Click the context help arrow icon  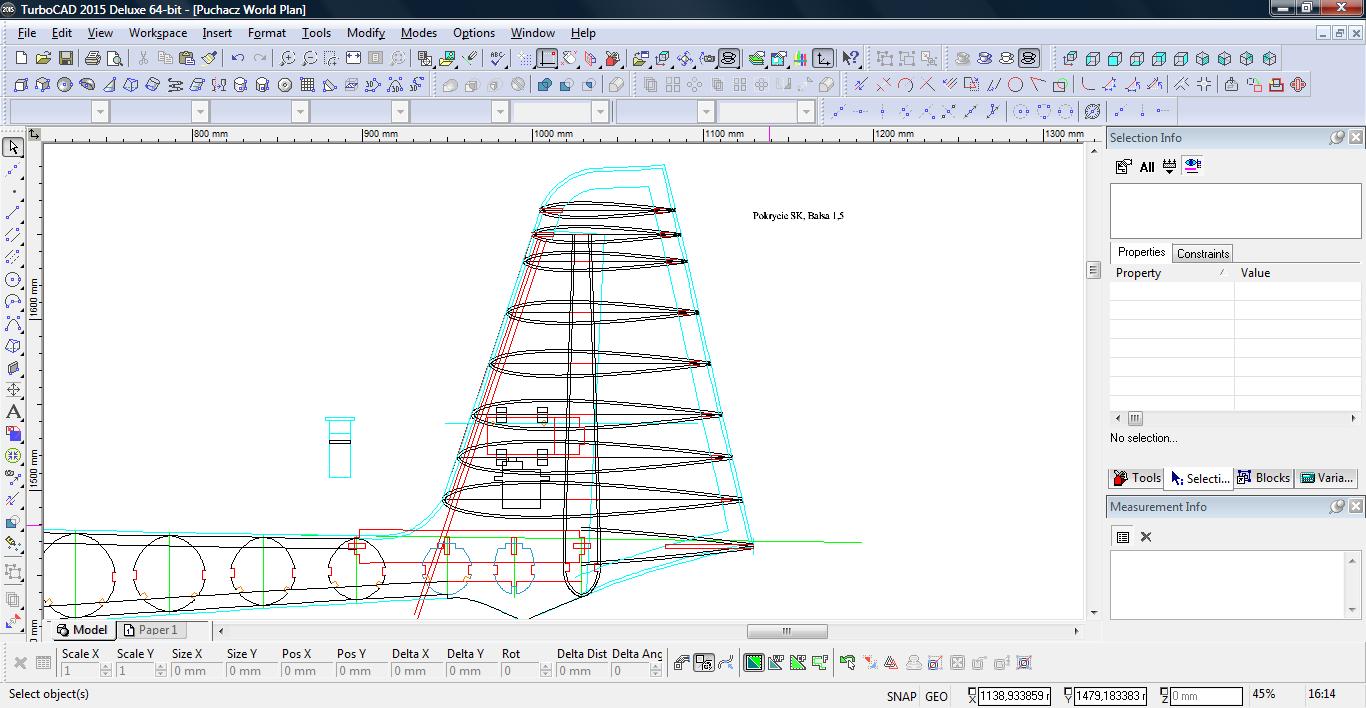tap(850, 59)
